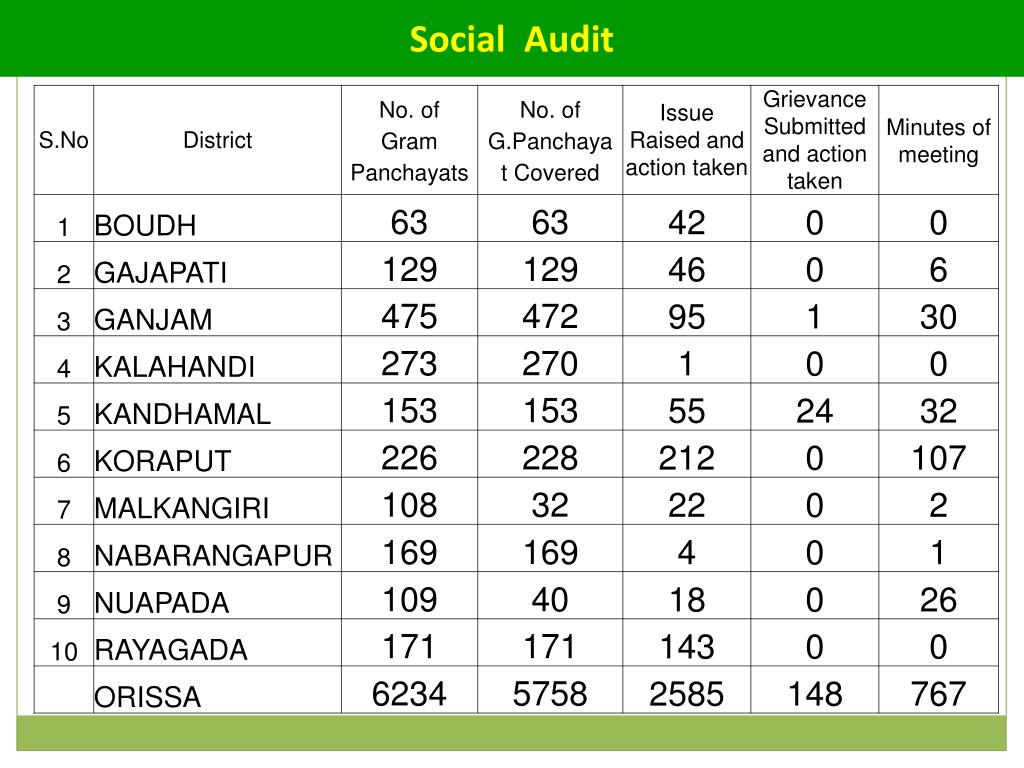The image size is (1024, 768).
Task: Click GAJAPATI's issue raised value 46
Action: [686, 270]
